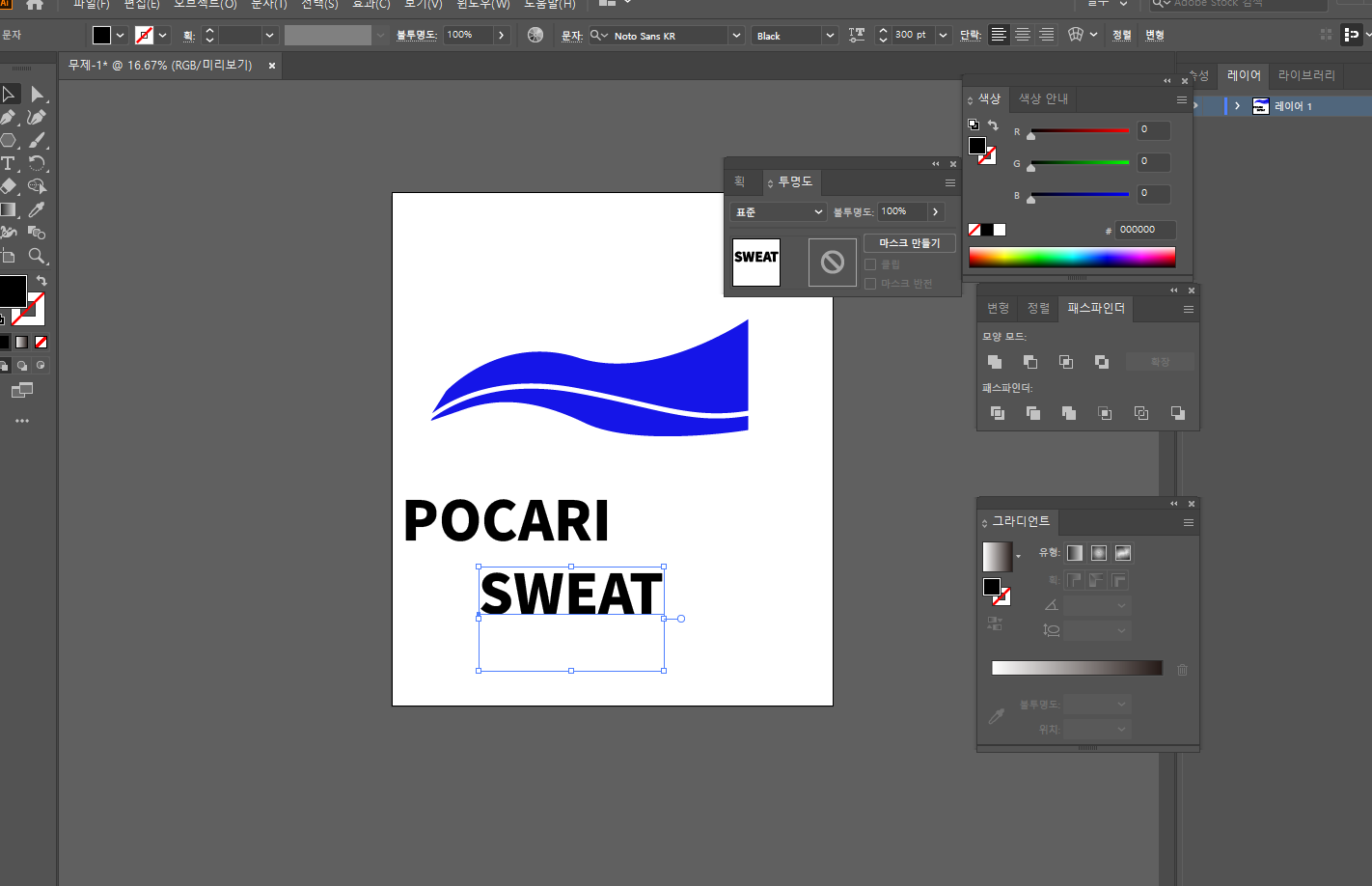The height and width of the screenshot is (886, 1372).
Task: Click Divide in Pathfinder row
Action: click(x=998, y=413)
